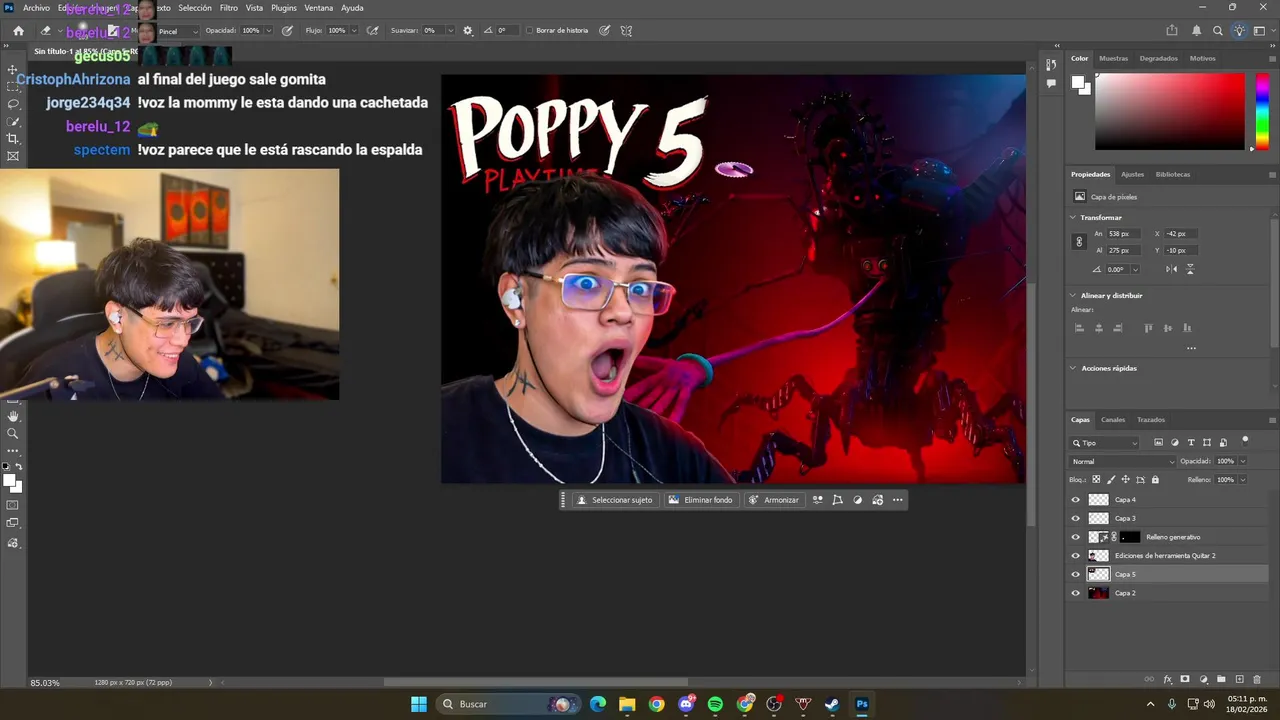The width and height of the screenshot is (1280, 720).
Task: Create new adjustment layer icon
Action: [1203, 679]
